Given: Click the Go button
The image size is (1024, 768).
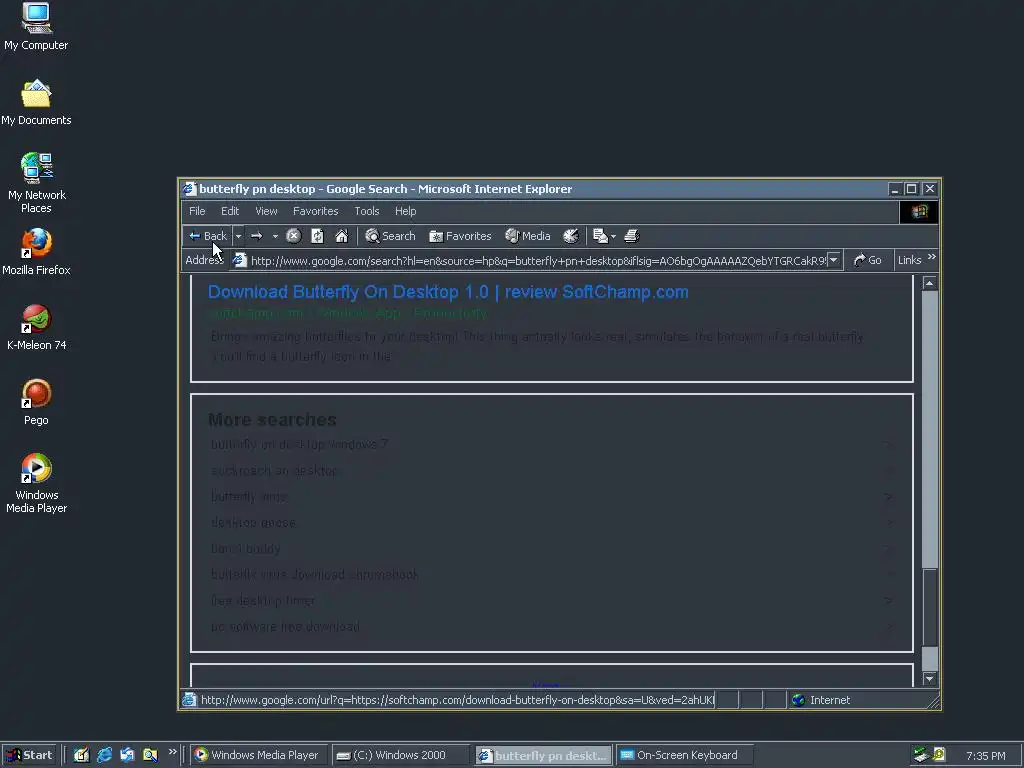Looking at the screenshot, I should 867,261.
